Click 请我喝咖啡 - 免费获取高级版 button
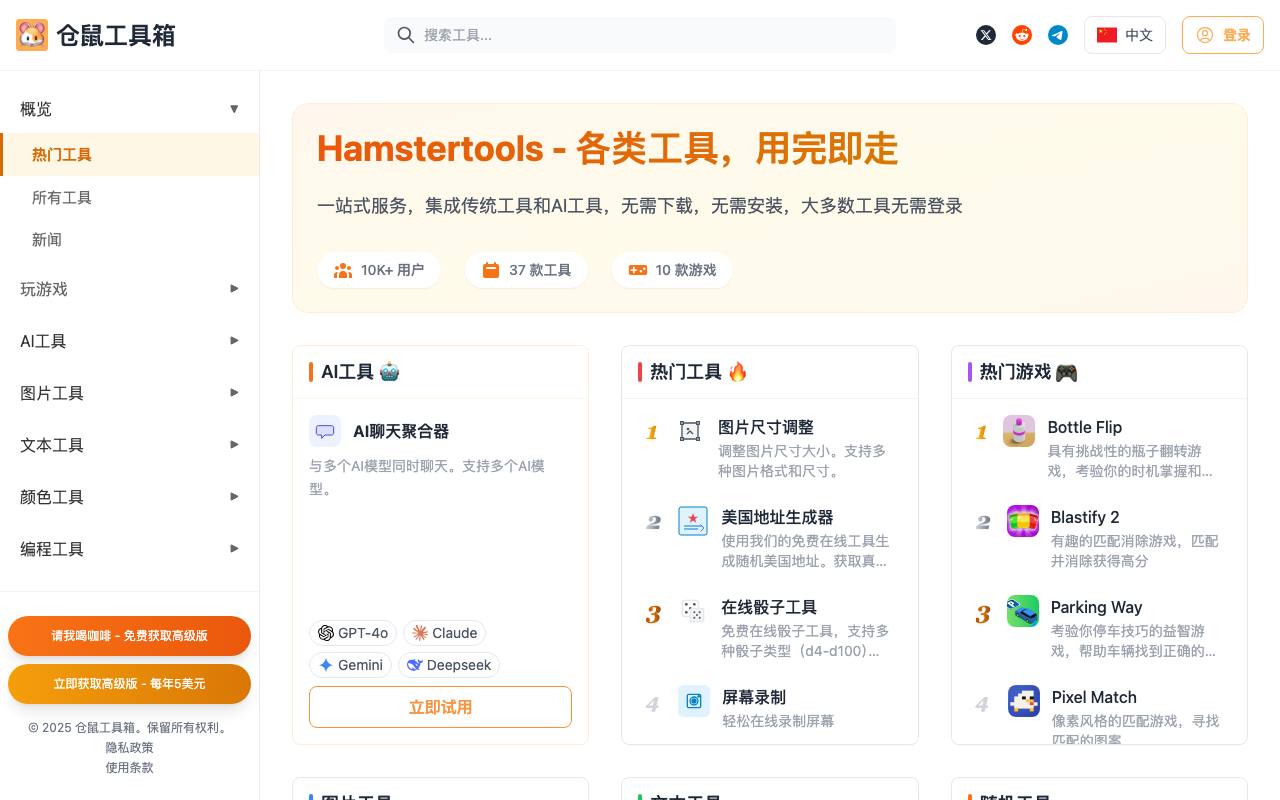1280x800 pixels. 130,636
